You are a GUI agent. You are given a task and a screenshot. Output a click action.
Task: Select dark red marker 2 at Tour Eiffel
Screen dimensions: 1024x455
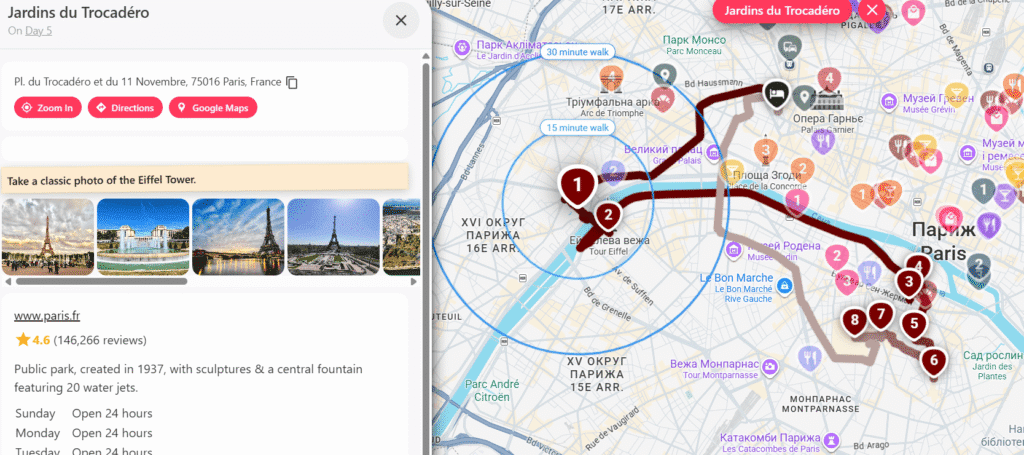[608, 214]
